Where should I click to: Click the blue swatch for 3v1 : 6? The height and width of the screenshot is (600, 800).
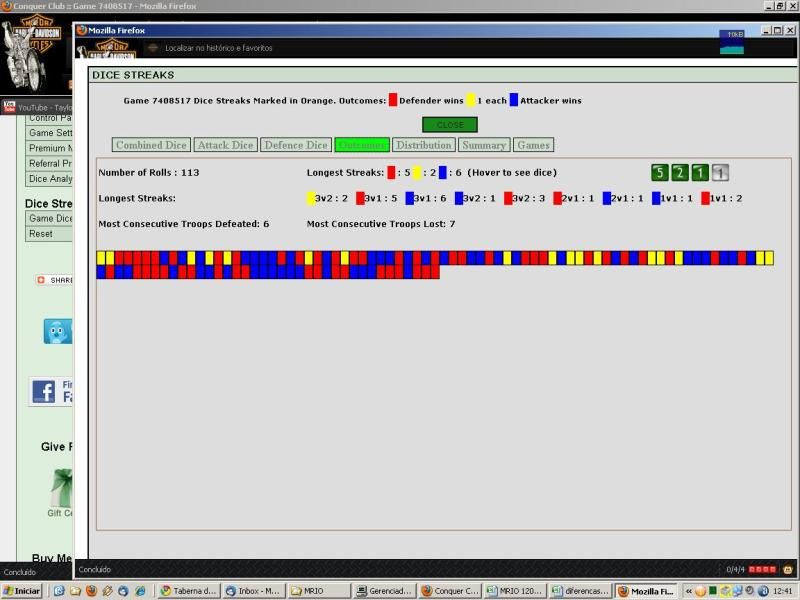[410, 198]
